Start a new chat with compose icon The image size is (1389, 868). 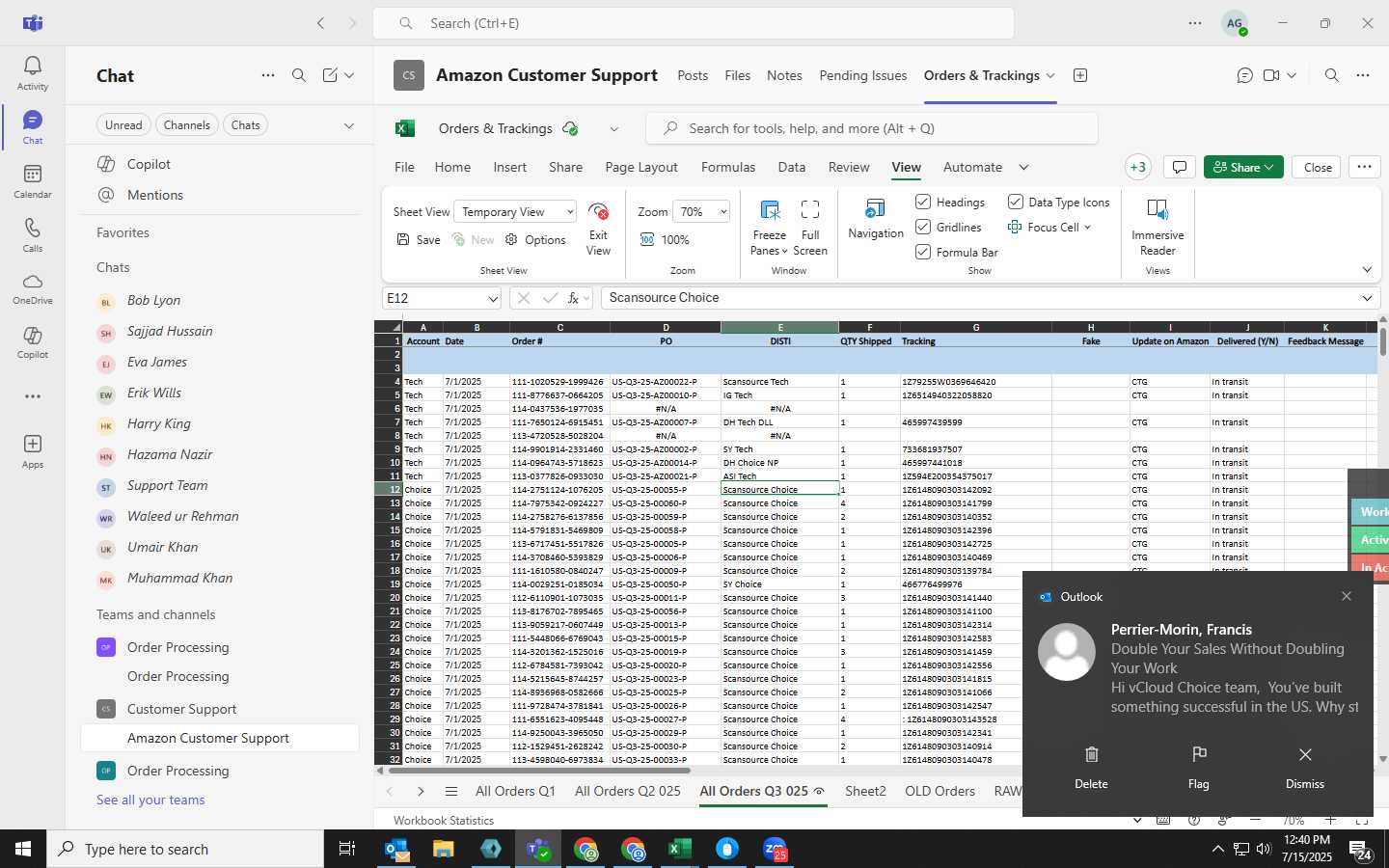coord(330,75)
